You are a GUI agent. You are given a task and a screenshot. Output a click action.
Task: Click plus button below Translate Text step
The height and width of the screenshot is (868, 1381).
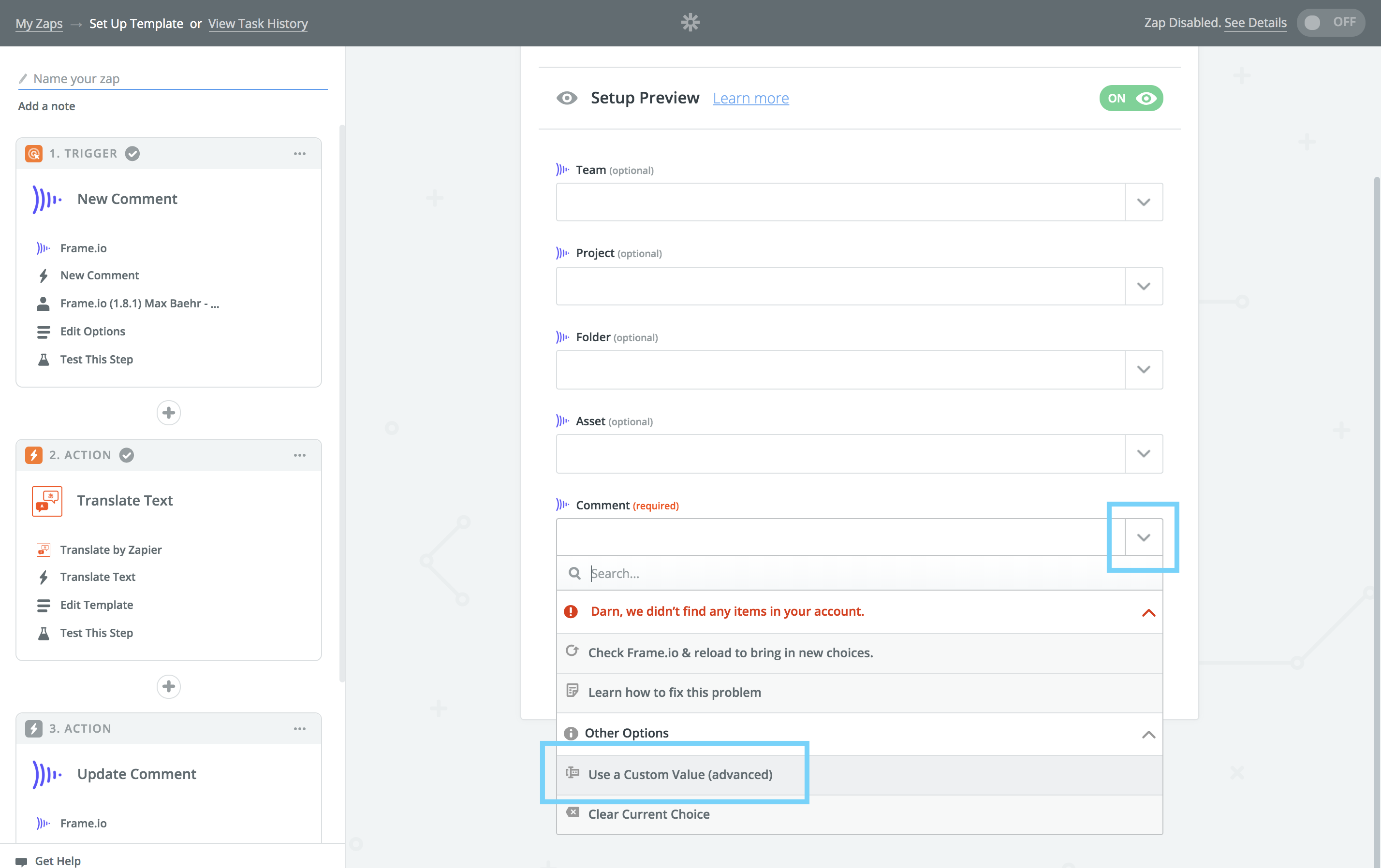(x=169, y=686)
